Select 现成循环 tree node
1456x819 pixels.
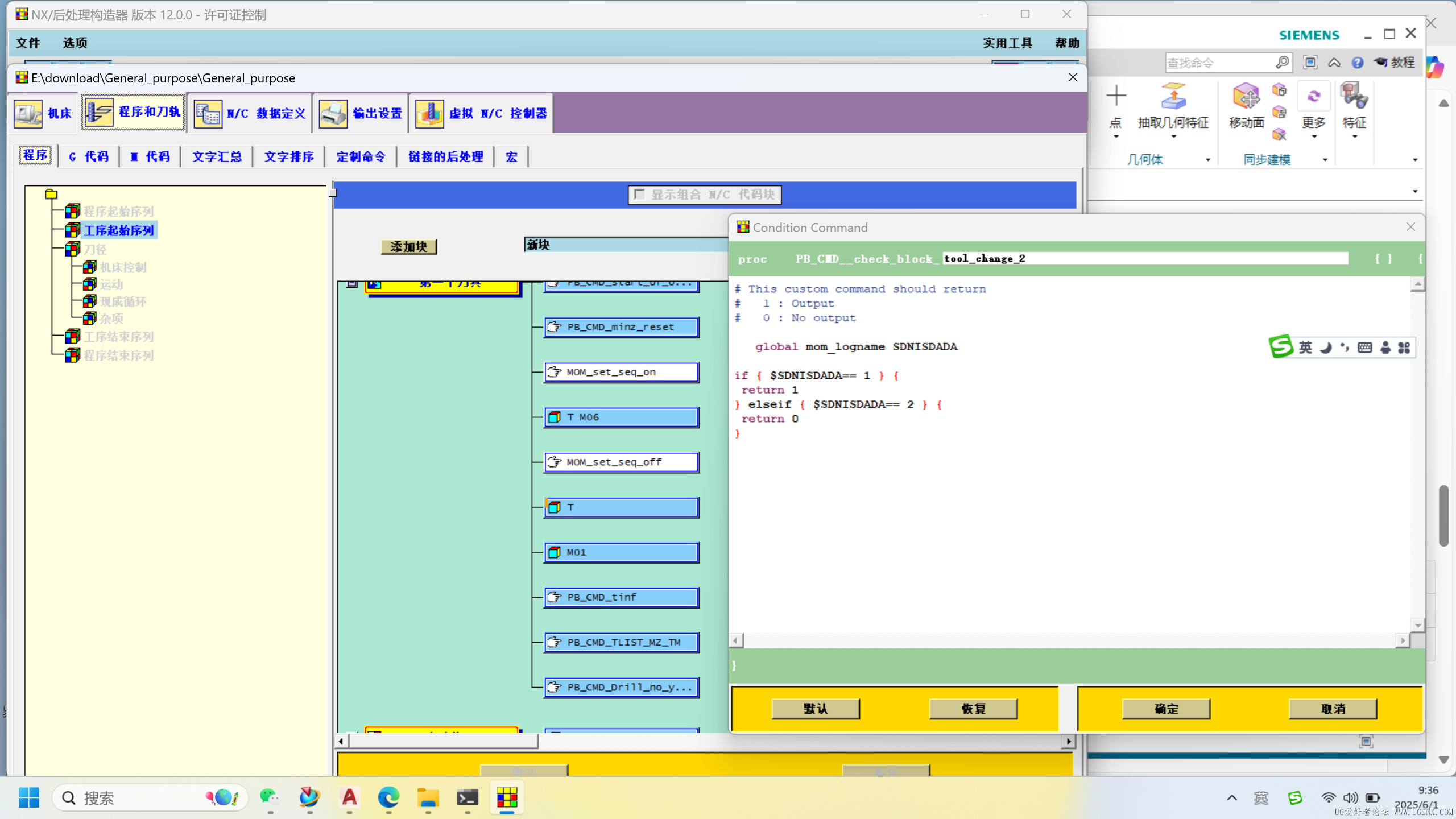pos(123,301)
